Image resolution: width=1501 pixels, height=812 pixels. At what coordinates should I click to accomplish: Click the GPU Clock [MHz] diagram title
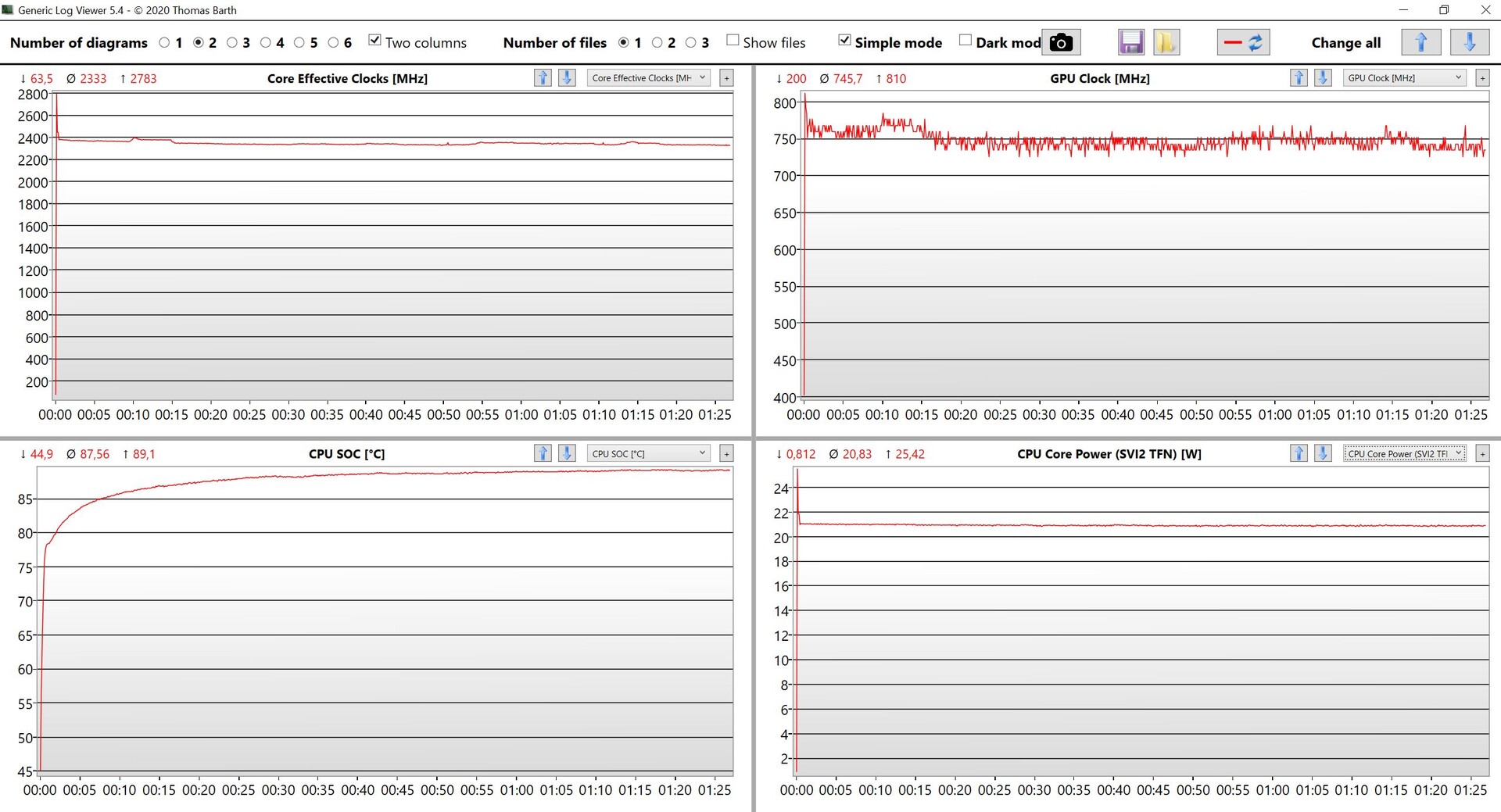pyautogui.click(x=1100, y=78)
